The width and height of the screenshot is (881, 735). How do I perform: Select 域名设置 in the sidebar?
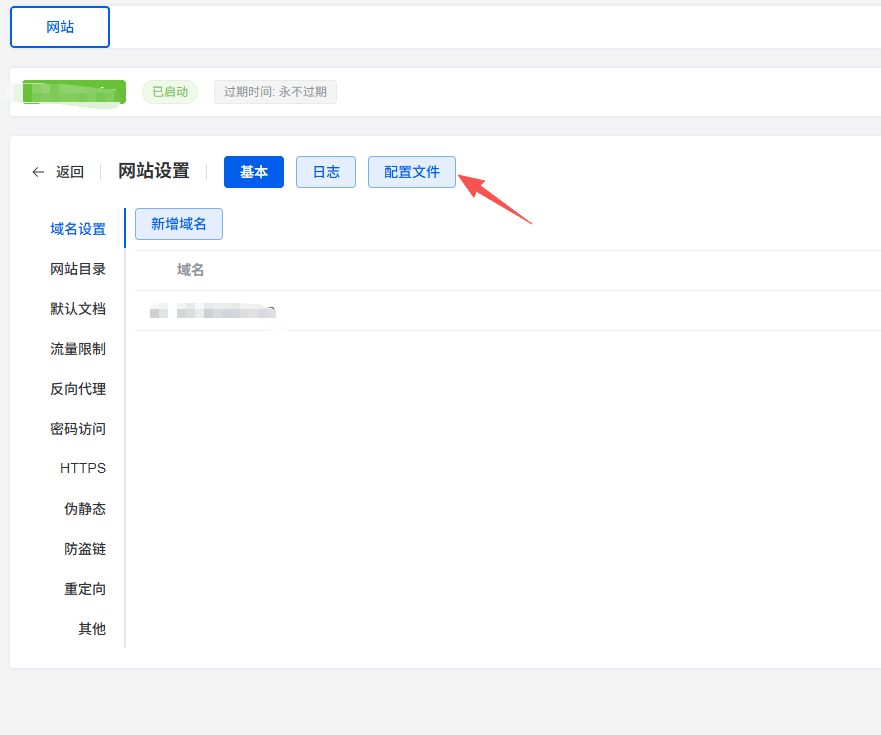coord(78,229)
